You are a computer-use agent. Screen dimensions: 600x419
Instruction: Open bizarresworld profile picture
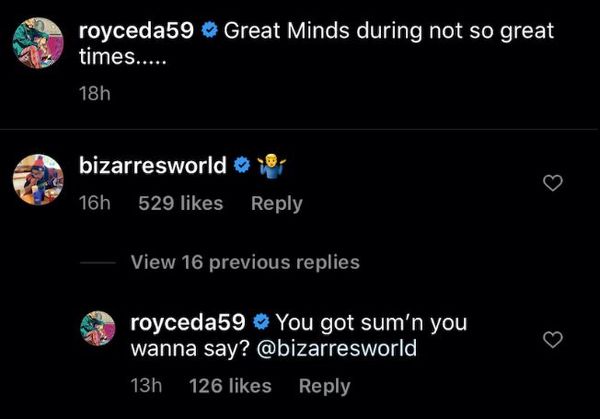tap(38, 180)
